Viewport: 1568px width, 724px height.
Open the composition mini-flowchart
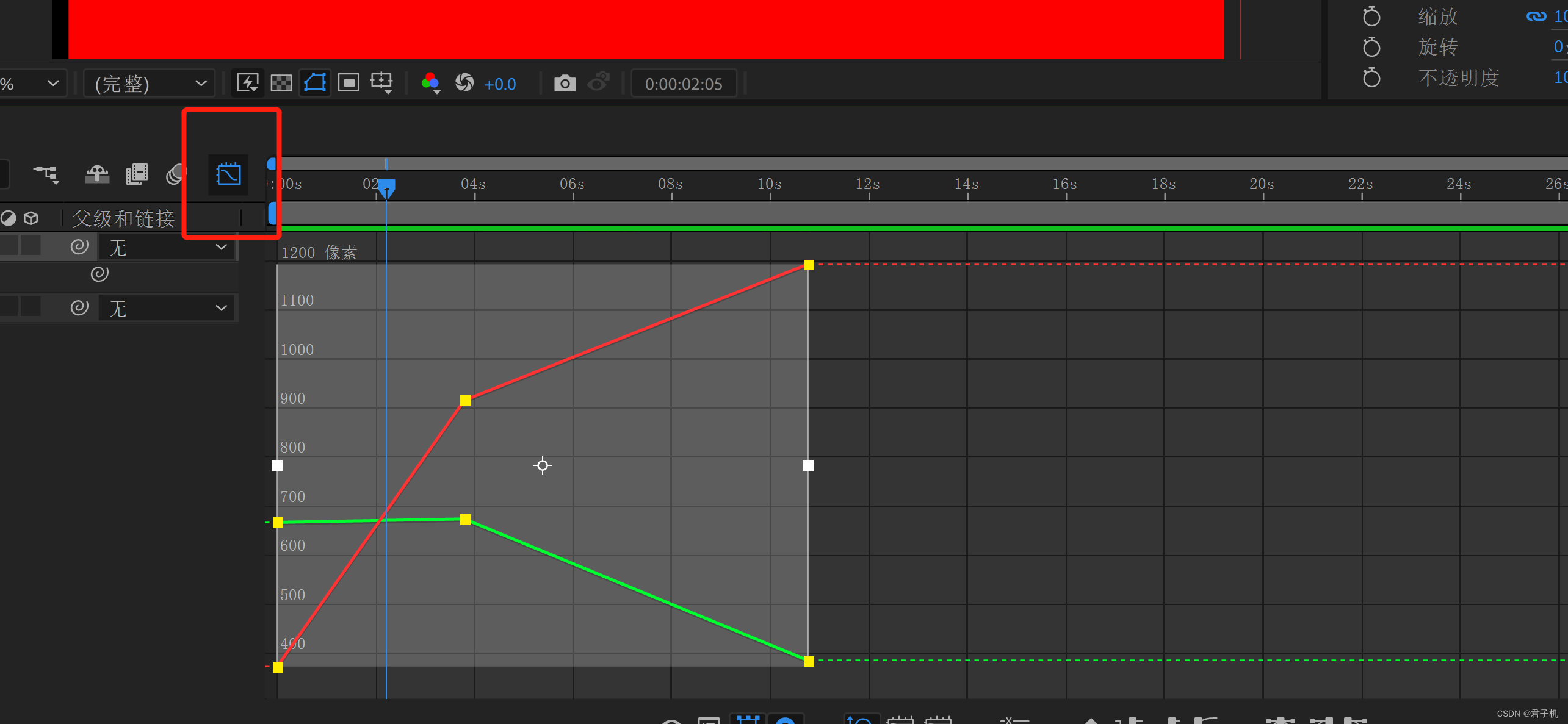[x=46, y=175]
